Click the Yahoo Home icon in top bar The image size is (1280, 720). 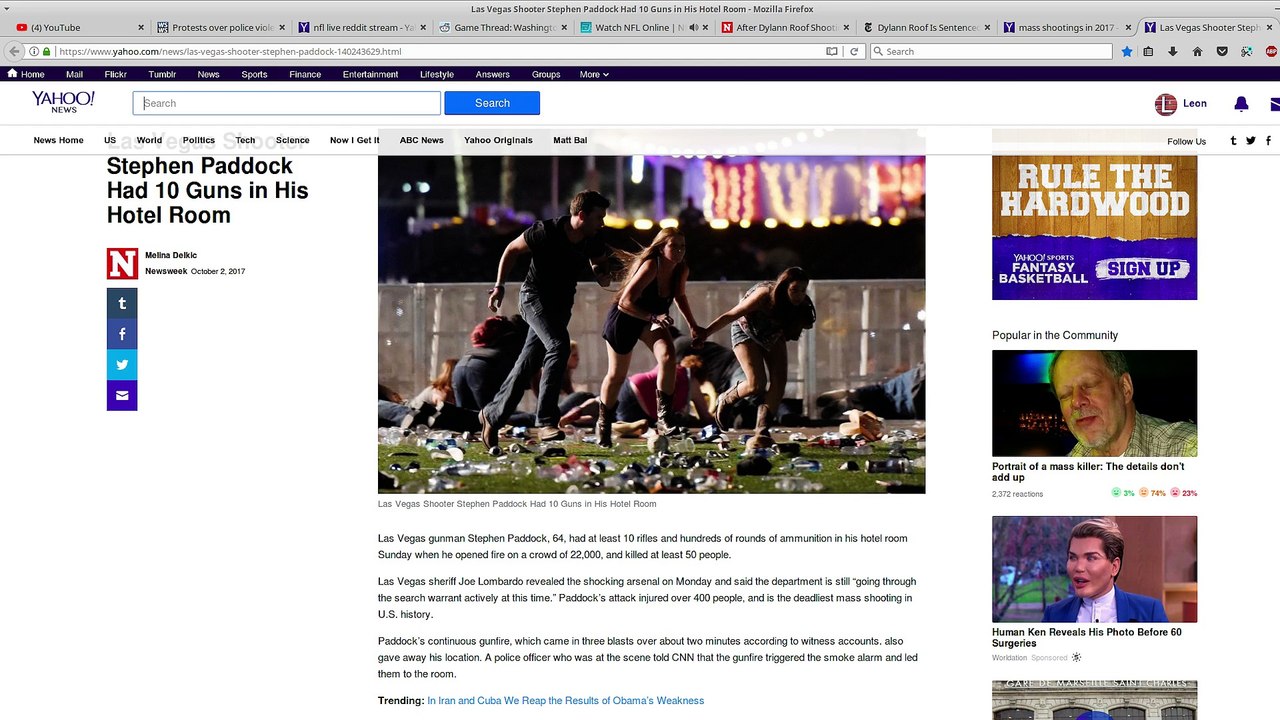tap(12, 74)
